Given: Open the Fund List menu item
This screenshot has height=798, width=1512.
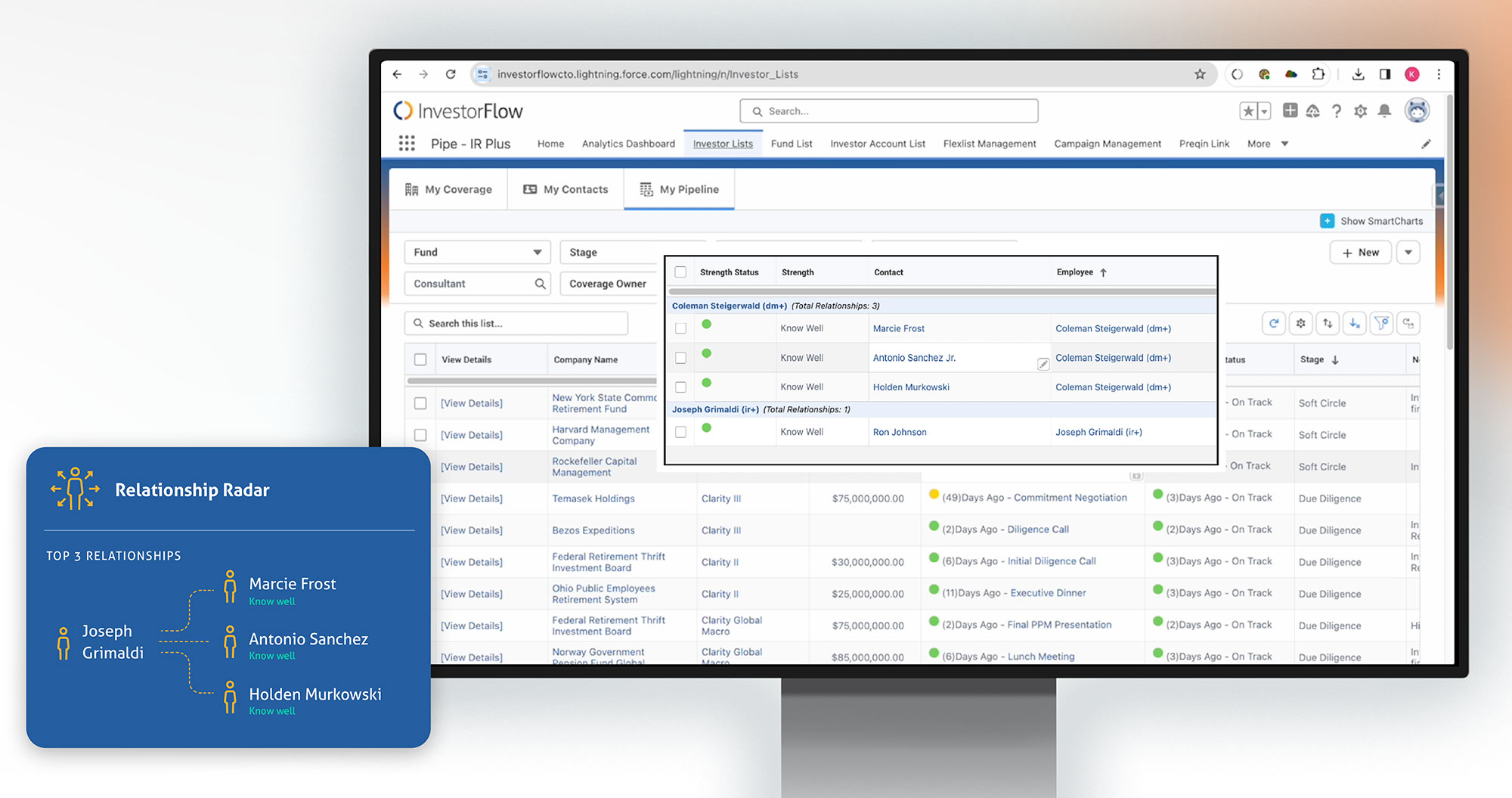Looking at the screenshot, I should pos(791,143).
